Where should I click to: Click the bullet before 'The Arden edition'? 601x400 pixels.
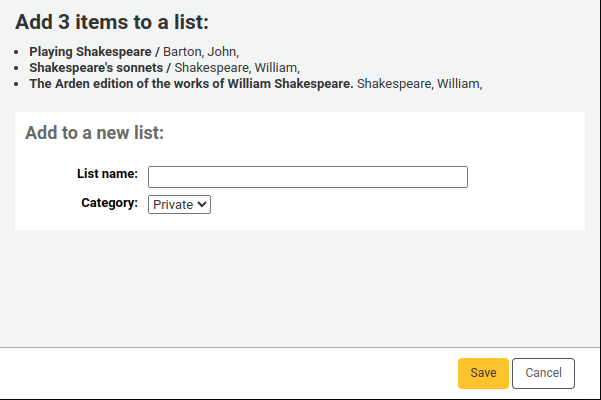[20, 84]
